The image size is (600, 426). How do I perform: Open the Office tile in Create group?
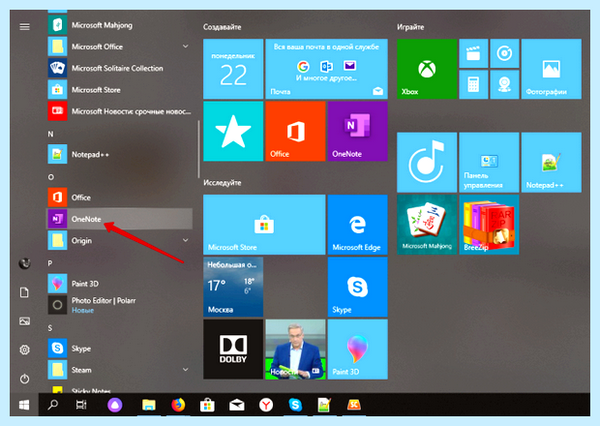point(295,131)
